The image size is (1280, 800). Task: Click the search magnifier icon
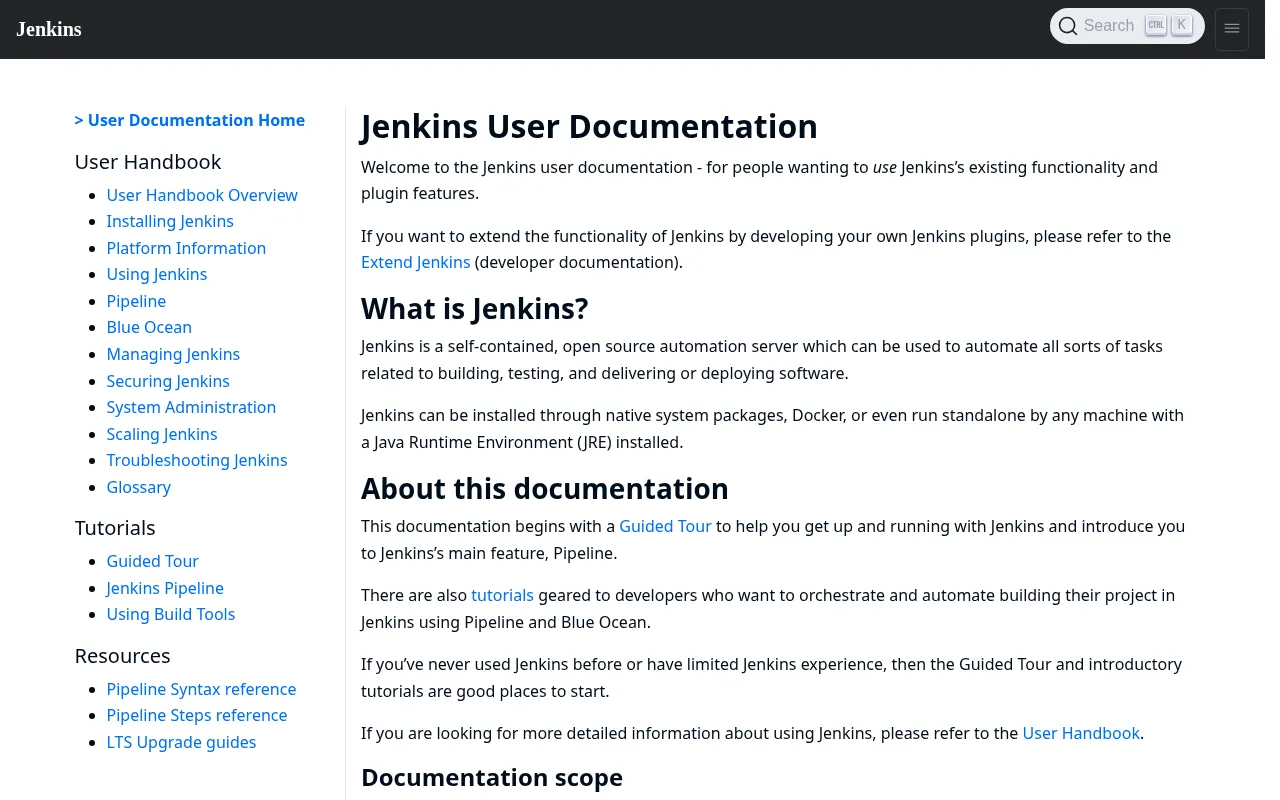coord(1068,26)
